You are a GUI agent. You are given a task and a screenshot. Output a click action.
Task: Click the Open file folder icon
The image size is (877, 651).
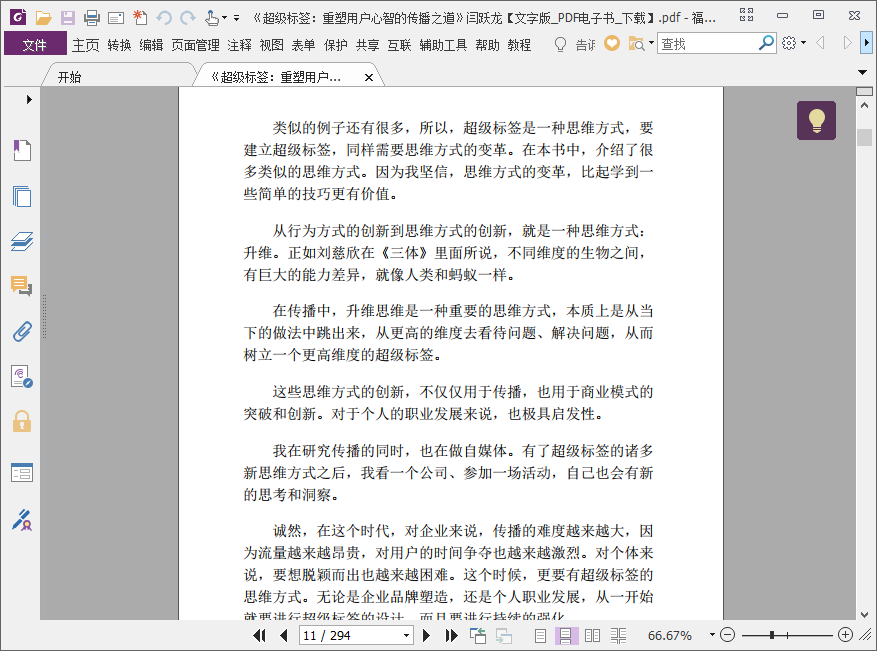click(44, 18)
